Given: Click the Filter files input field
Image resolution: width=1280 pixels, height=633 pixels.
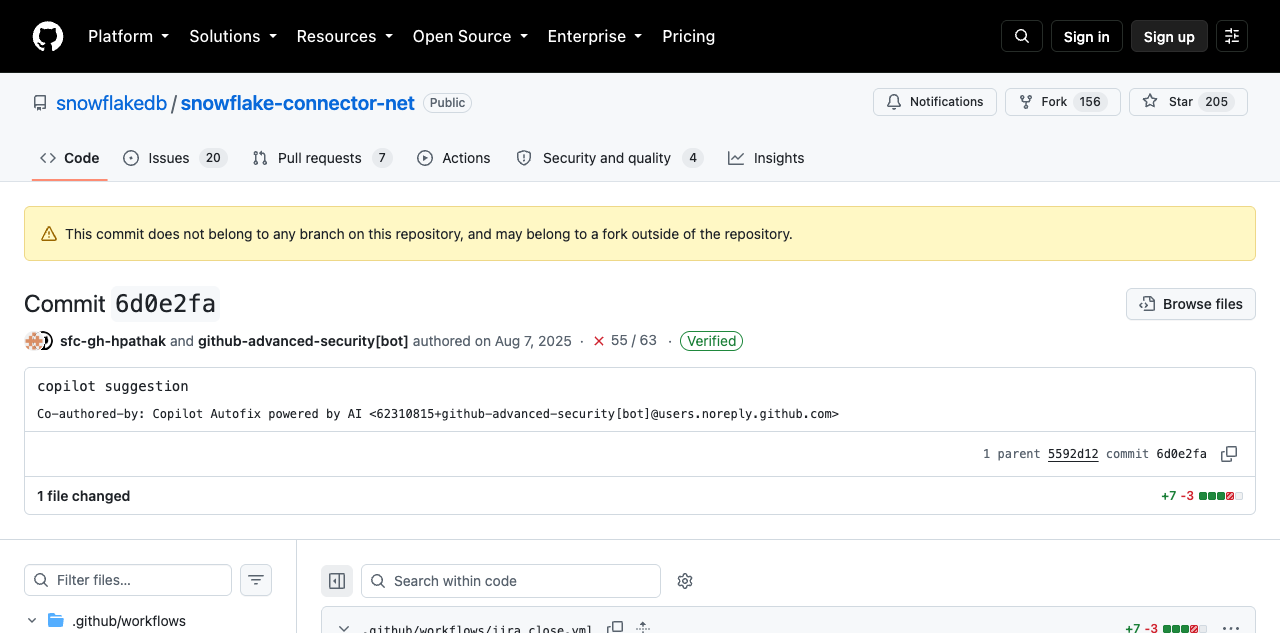Looking at the screenshot, I should pyautogui.click(x=128, y=580).
